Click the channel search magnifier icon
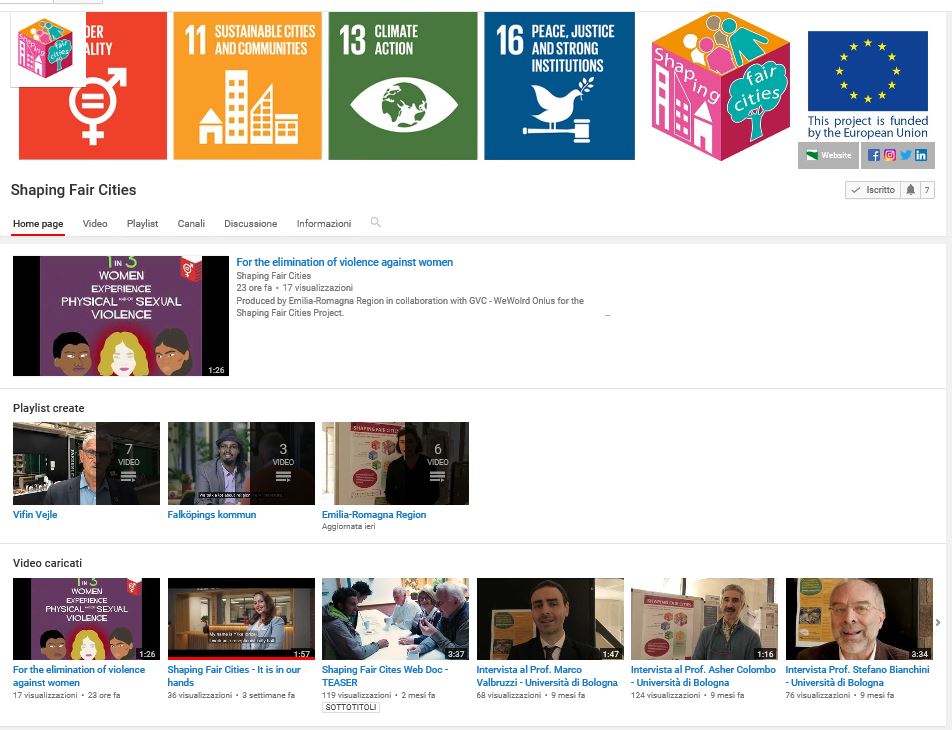The width and height of the screenshot is (952, 730). pyautogui.click(x=376, y=223)
